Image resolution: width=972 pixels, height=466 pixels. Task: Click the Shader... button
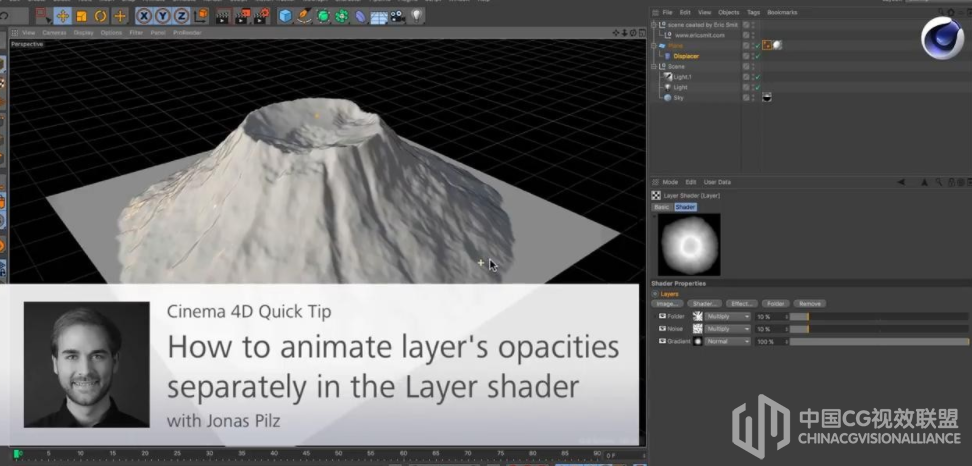click(704, 304)
